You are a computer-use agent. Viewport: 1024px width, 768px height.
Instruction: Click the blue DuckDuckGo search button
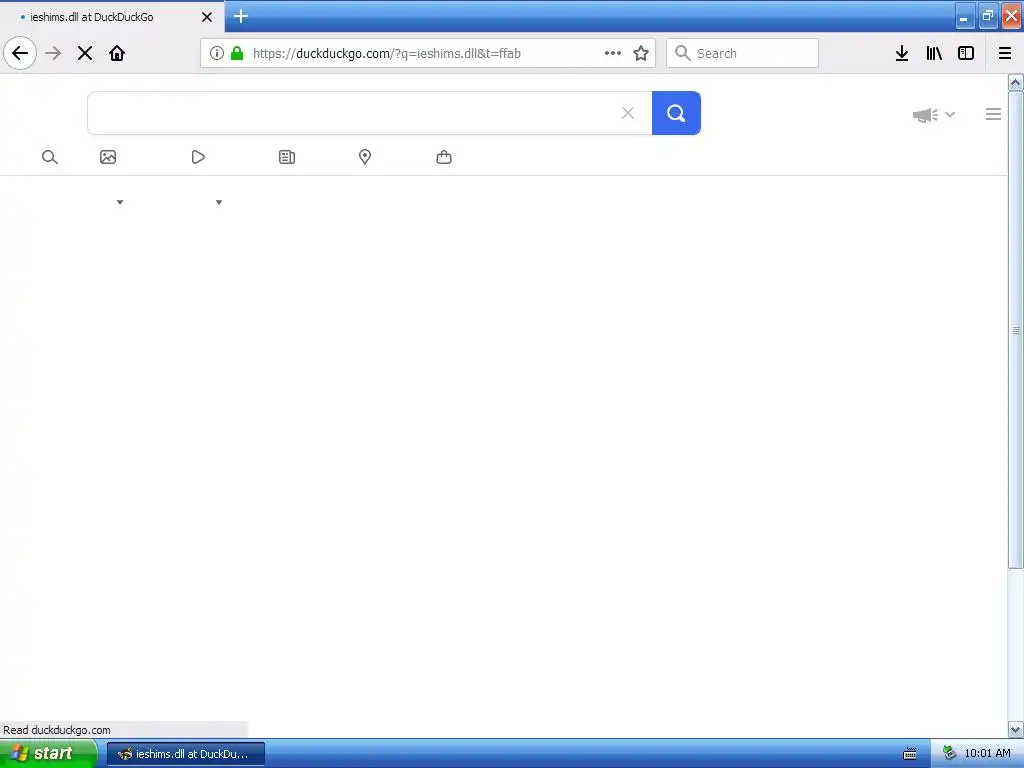(676, 113)
